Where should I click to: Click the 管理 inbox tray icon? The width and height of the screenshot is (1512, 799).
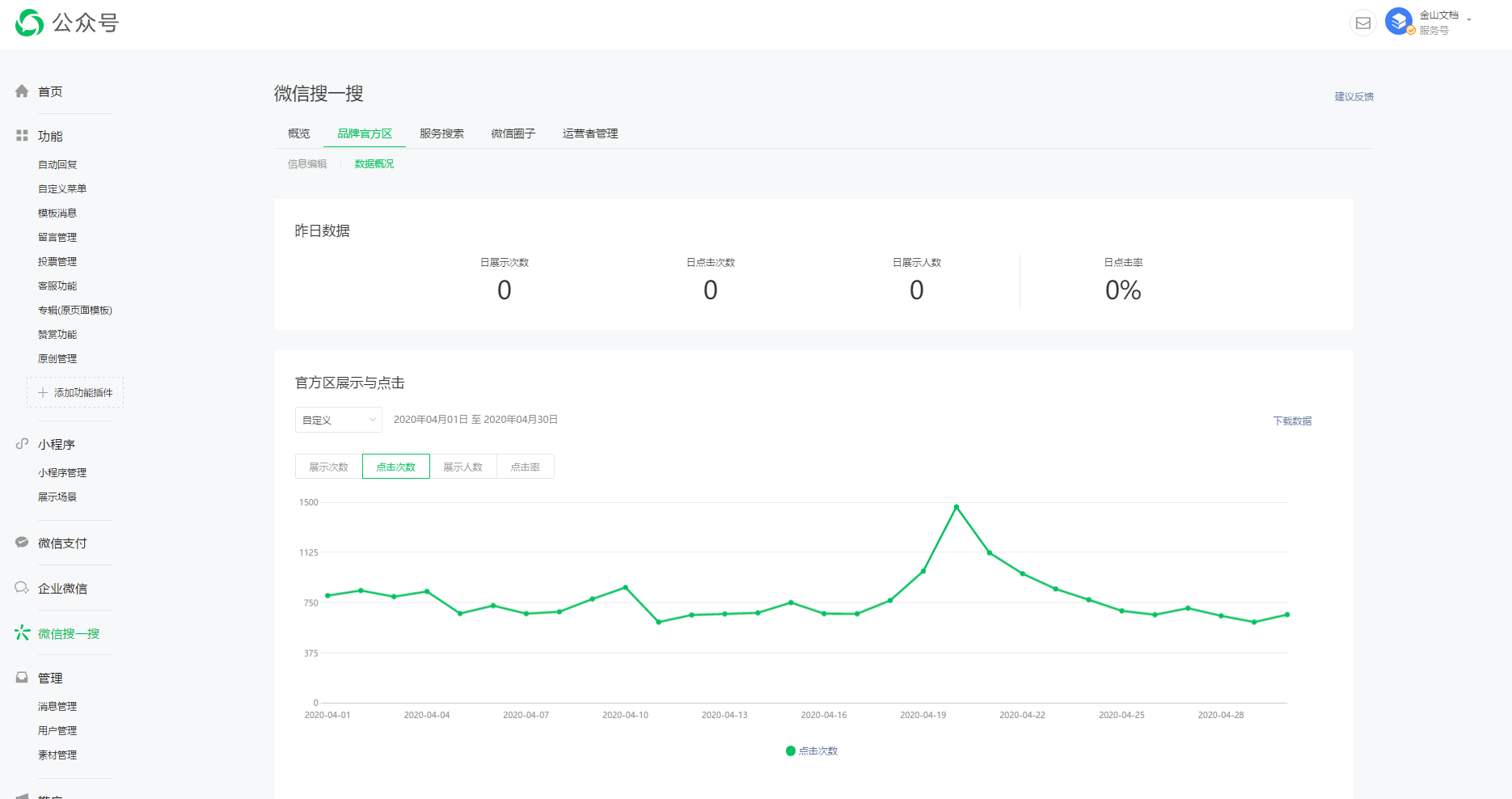(x=22, y=678)
